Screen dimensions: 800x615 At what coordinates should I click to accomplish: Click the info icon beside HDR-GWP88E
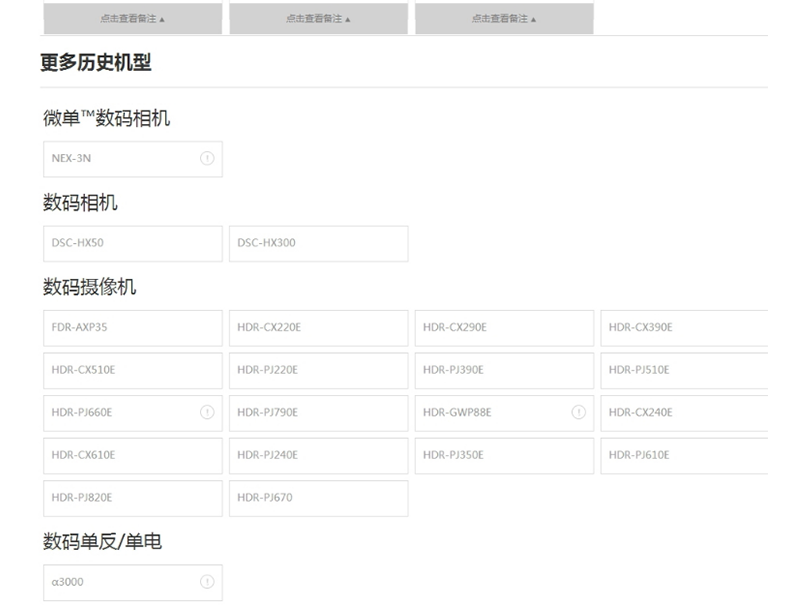[x=578, y=412]
